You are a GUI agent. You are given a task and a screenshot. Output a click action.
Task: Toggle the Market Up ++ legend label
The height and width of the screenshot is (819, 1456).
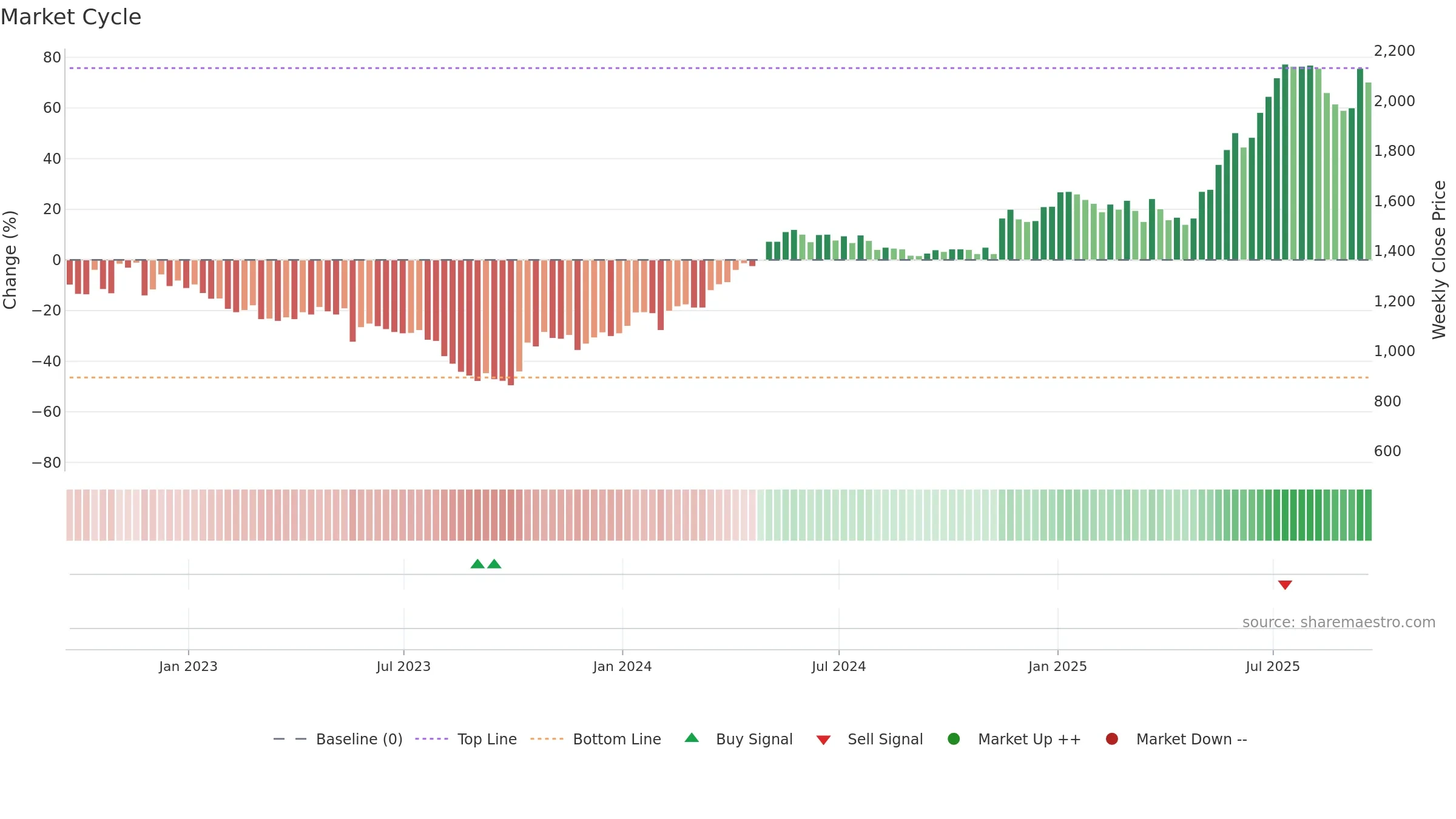tap(1030, 739)
